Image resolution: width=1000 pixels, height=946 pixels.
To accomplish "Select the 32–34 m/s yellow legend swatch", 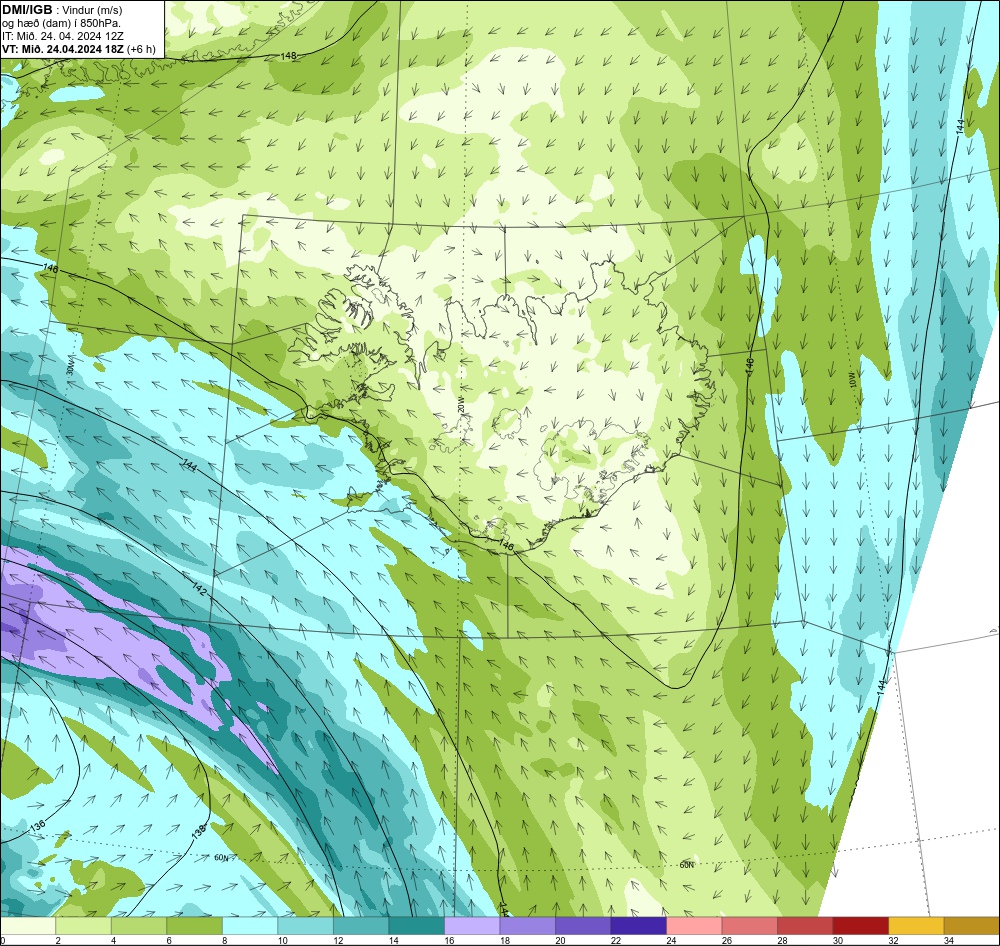I will tap(916, 926).
